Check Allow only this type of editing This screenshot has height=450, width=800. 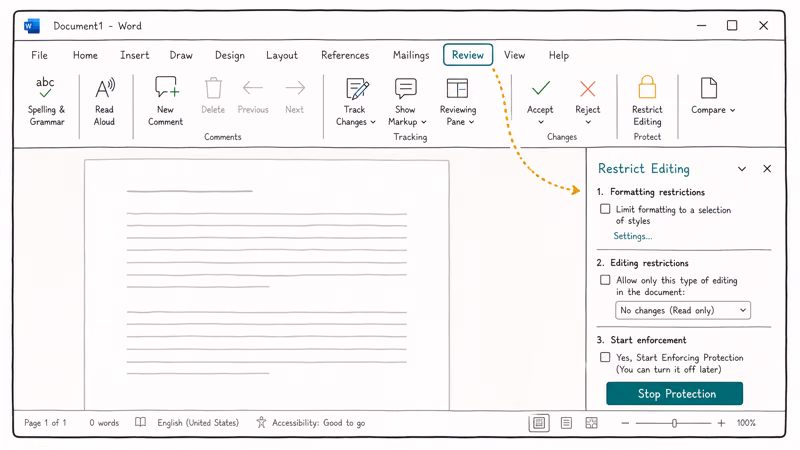point(605,280)
